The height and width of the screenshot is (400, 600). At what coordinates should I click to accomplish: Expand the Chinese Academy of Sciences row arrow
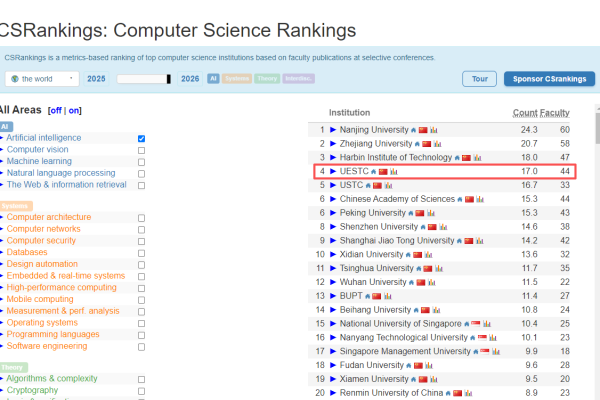(333, 199)
